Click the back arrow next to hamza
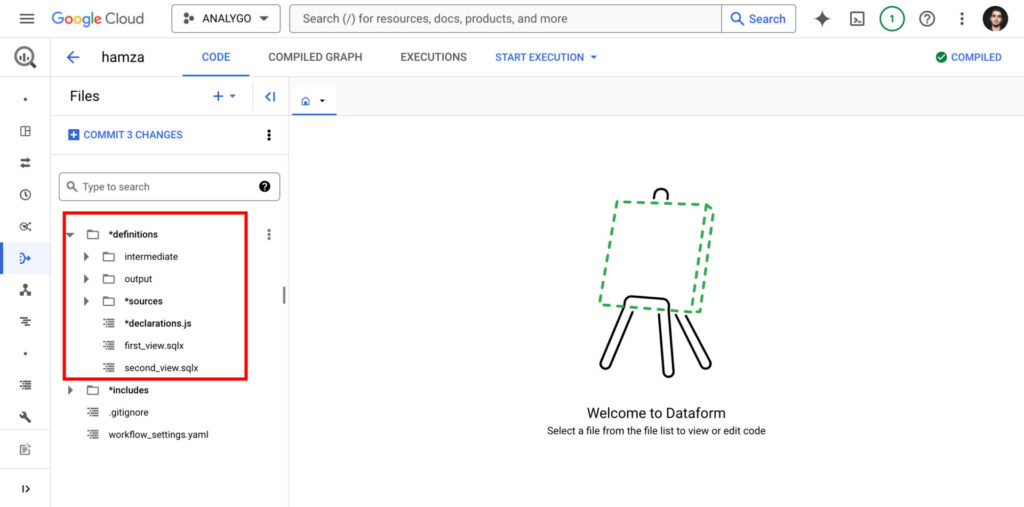The height and width of the screenshot is (507, 1024). pos(73,57)
